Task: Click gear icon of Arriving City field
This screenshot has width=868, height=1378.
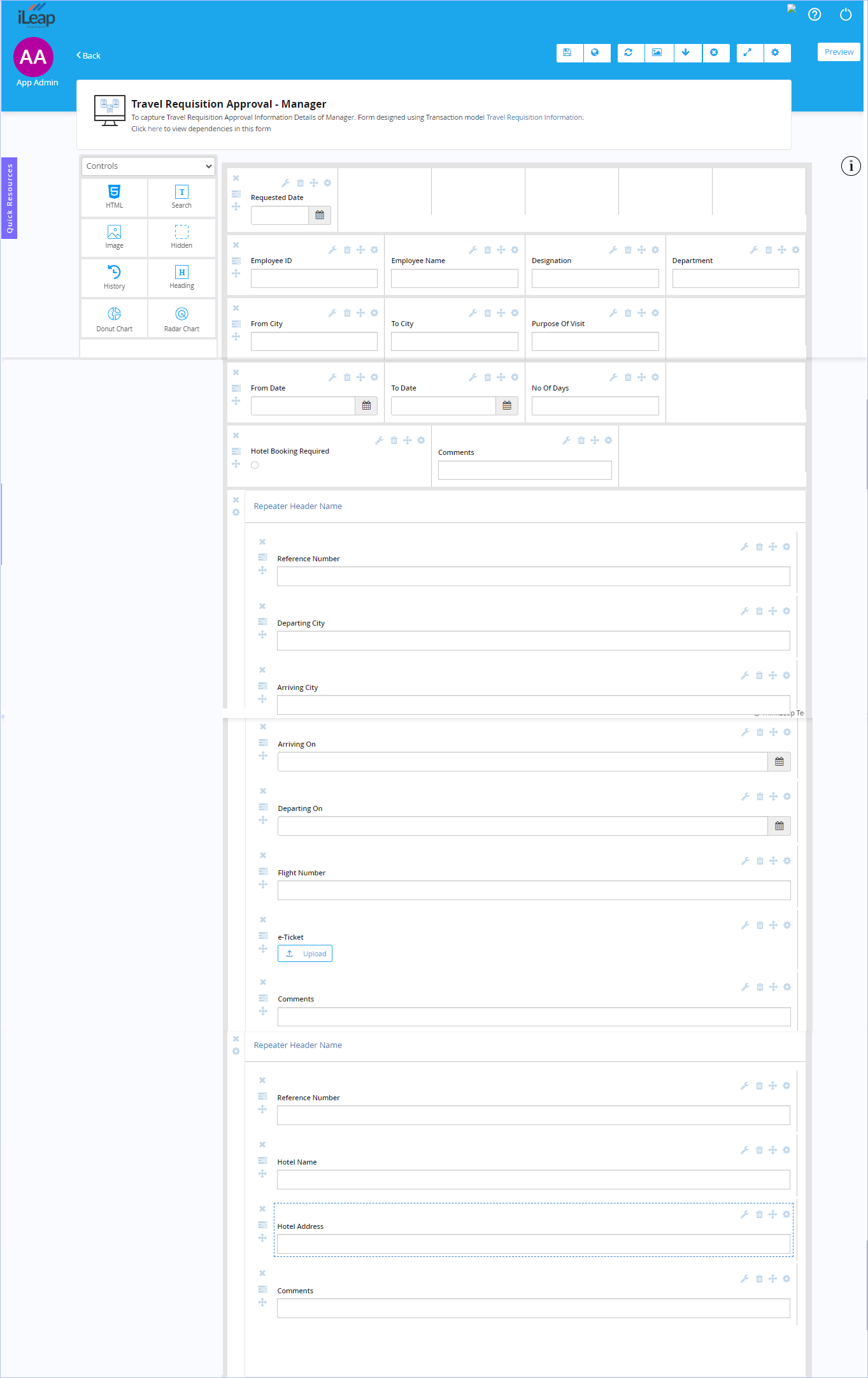Action: point(786,675)
